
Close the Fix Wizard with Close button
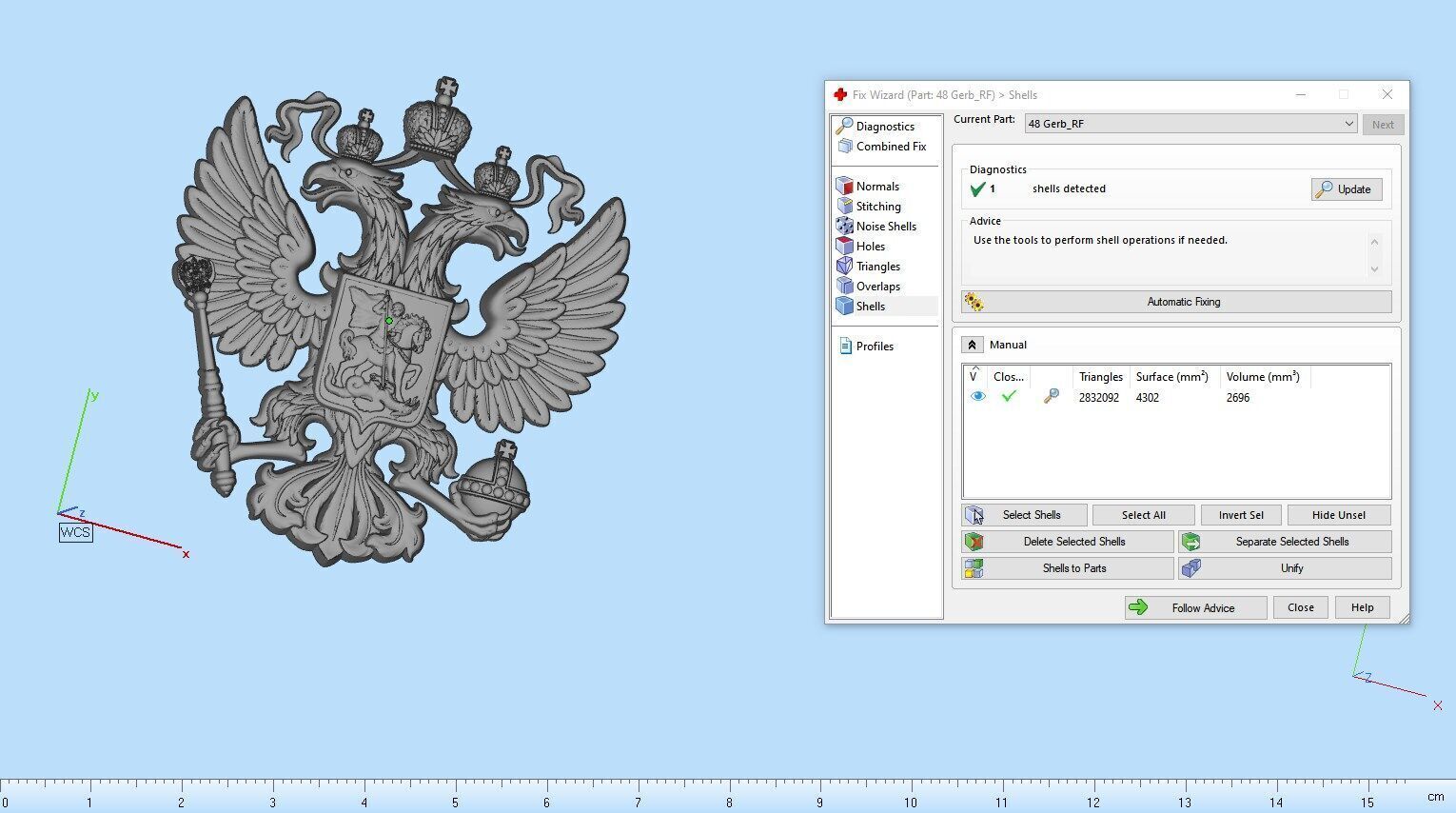pyautogui.click(x=1300, y=607)
